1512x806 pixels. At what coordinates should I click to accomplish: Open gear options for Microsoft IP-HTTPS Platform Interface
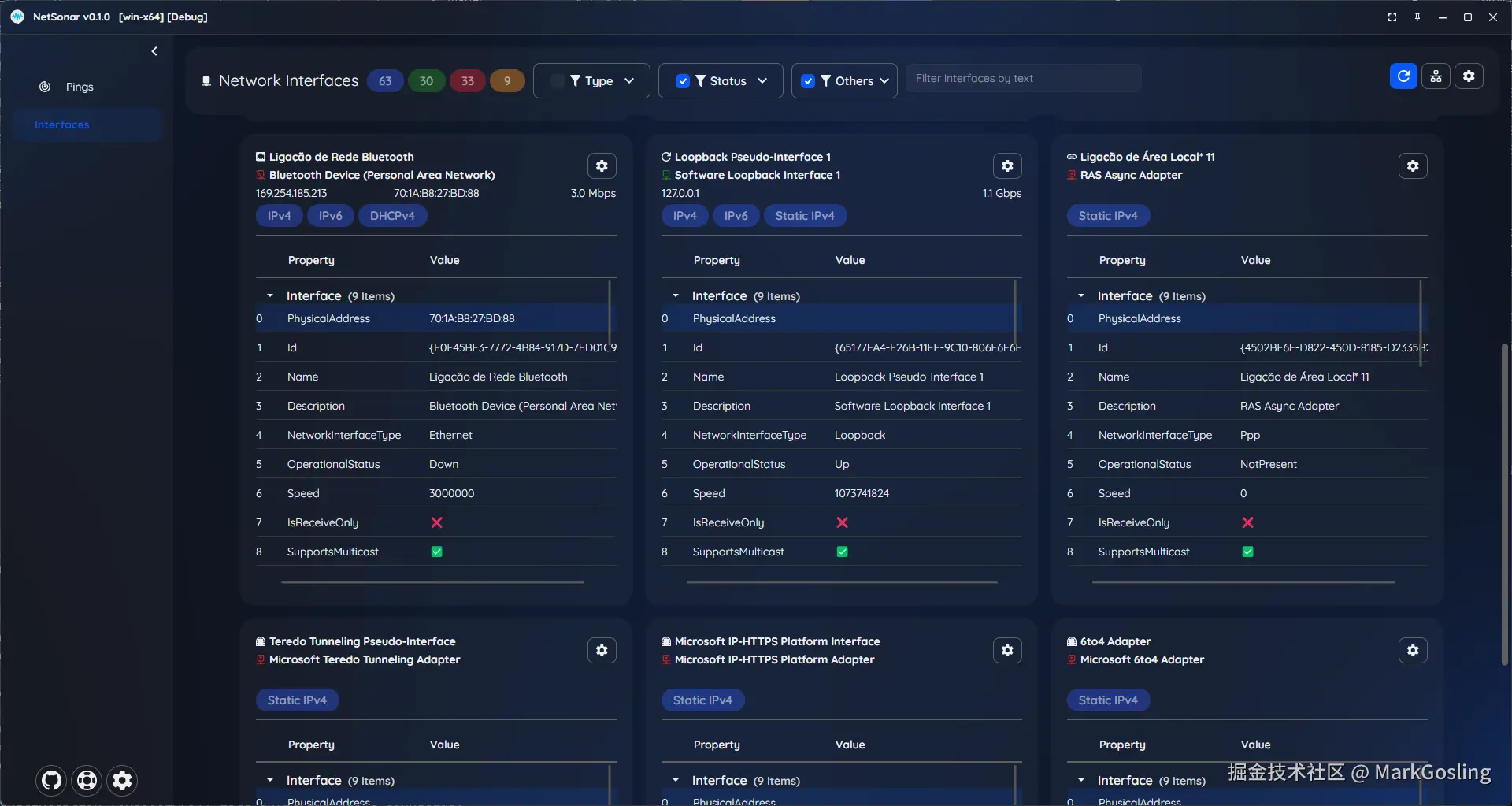pos(1007,651)
